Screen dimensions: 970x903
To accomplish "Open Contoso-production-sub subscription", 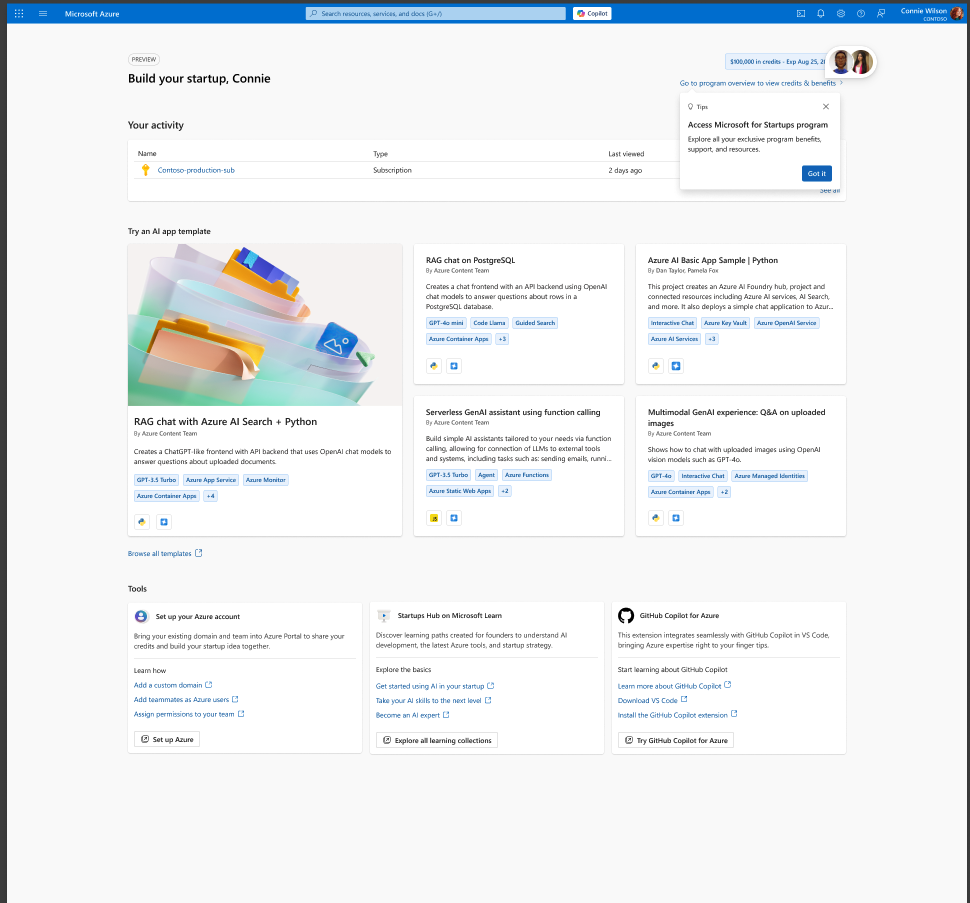I will point(196,170).
